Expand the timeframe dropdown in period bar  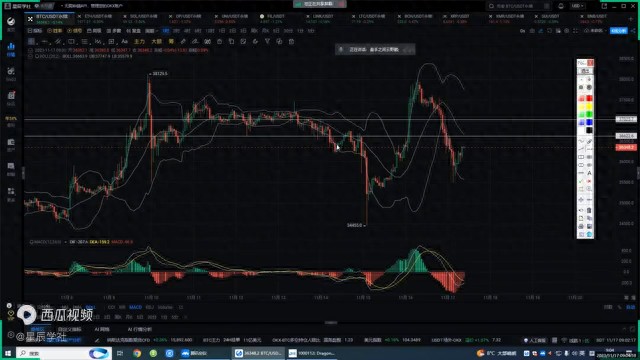pos(152,31)
